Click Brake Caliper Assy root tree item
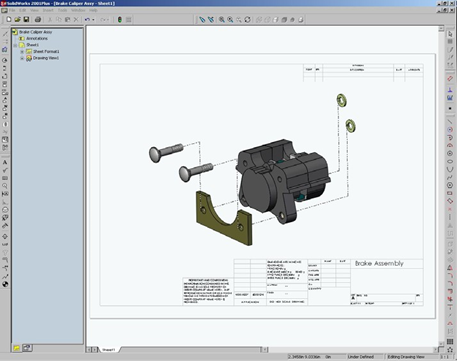The height and width of the screenshot is (361, 457). click(35, 32)
